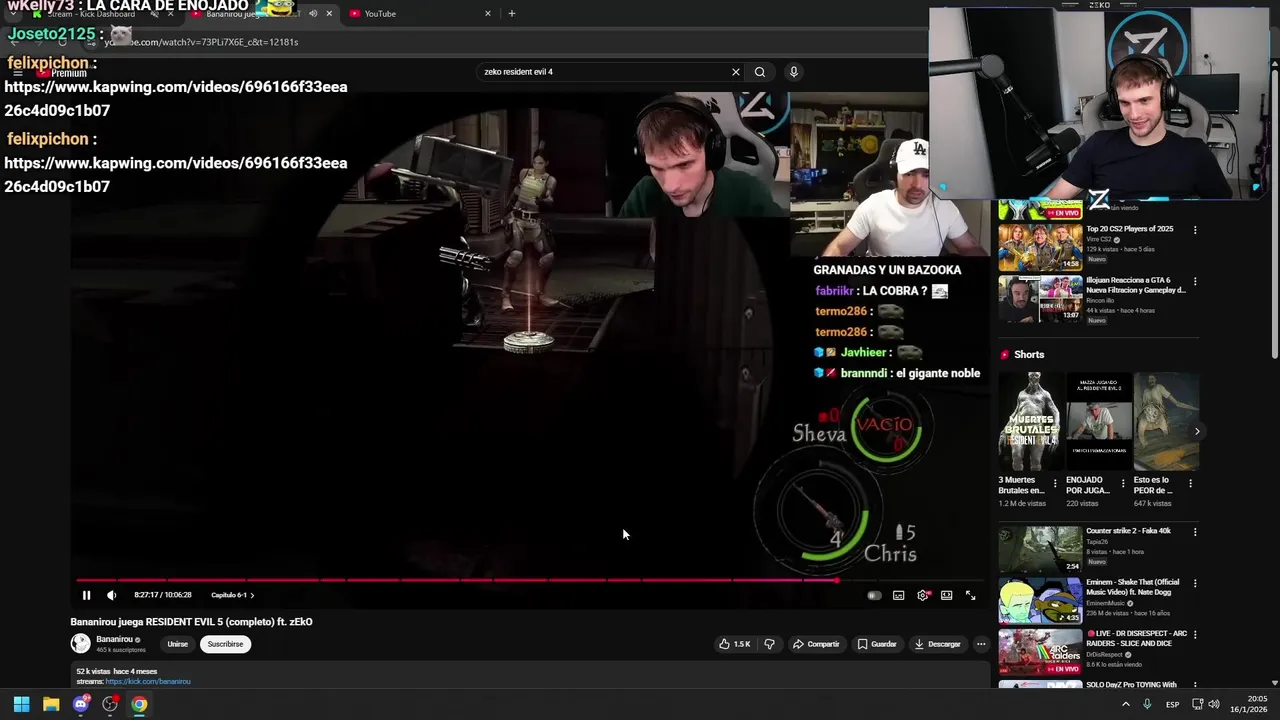Open the YouTube hamburger guide menu

pyautogui.click(x=17, y=73)
